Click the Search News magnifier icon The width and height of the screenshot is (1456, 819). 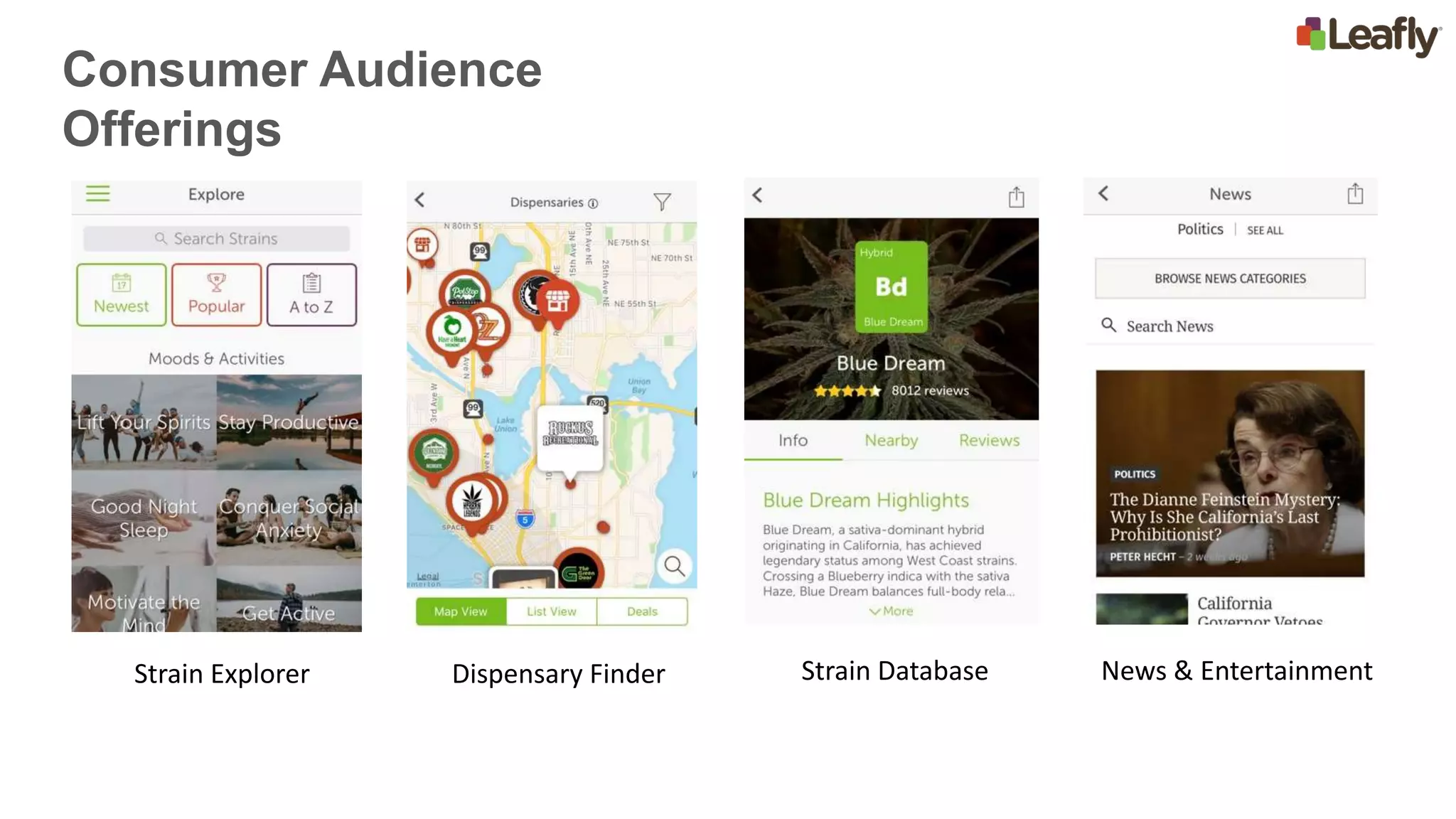pyautogui.click(x=1108, y=326)
